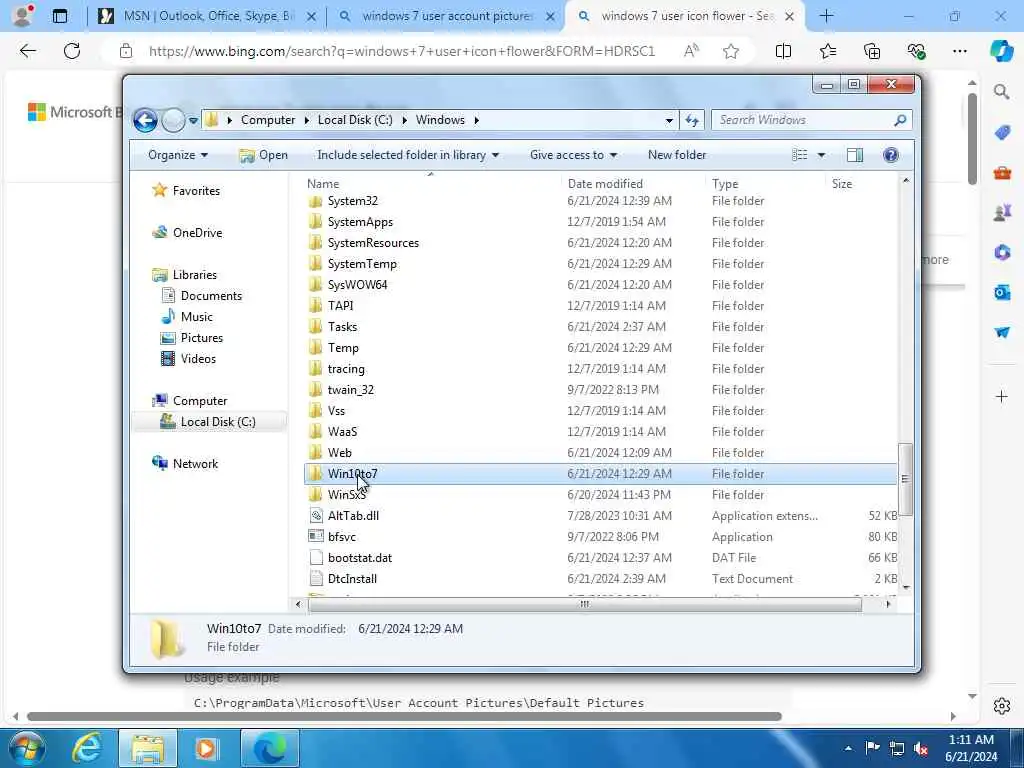The image size is (1024, 768).
Task: Select Network in the navigation pane
Action: pyautogui.click(x=186, y=464)
